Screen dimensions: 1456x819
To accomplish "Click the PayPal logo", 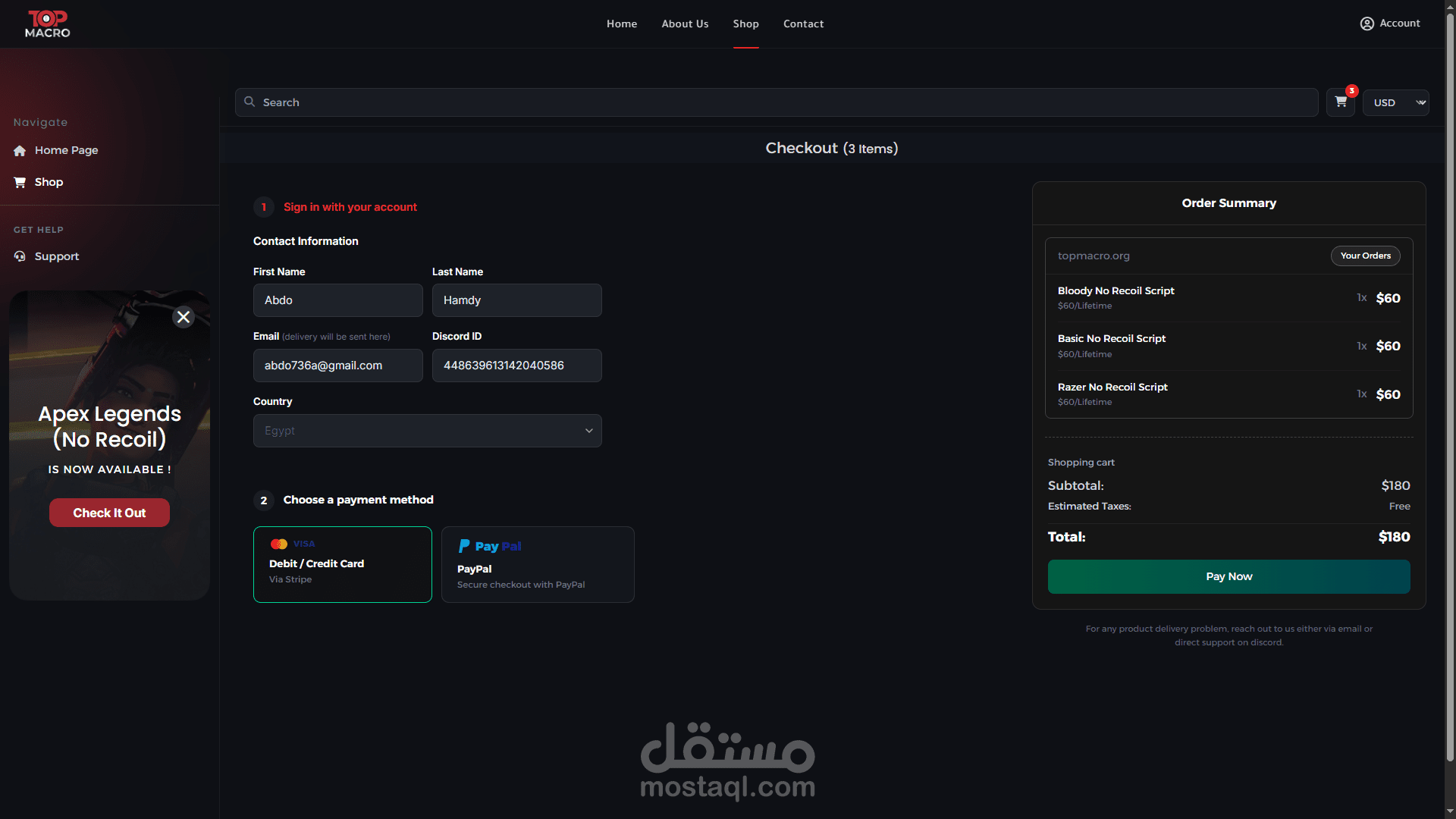I will (490, 546).
